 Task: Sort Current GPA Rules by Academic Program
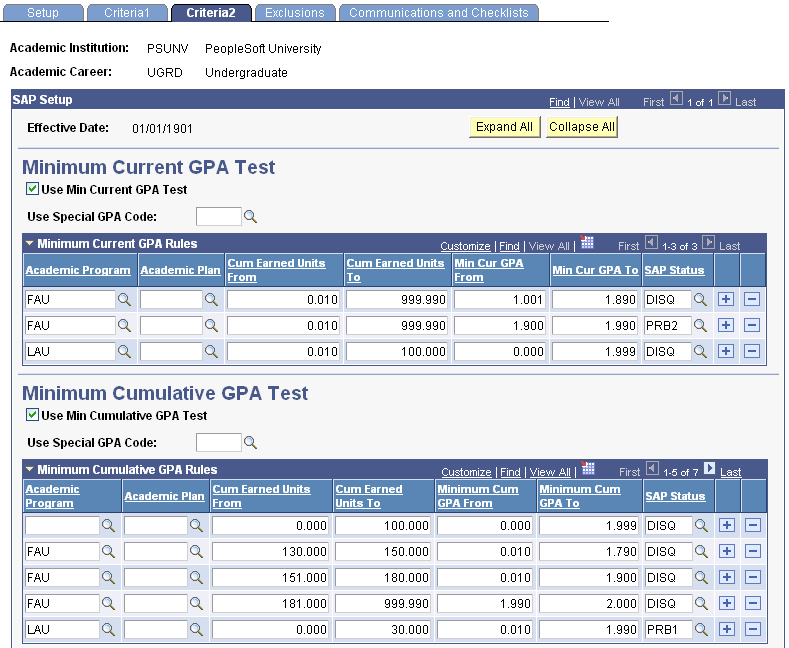[78, 270]
